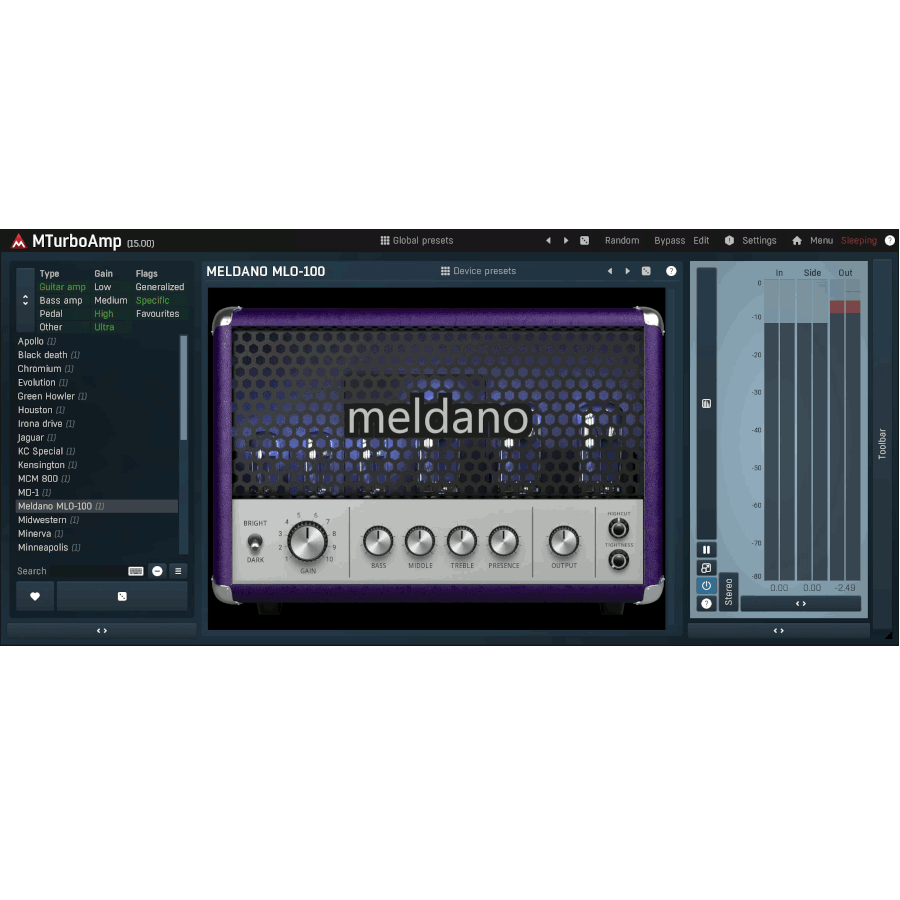Click the meter settings icon on strip
Viewport: 900px width, 900px height.
[x=707, y=404]
